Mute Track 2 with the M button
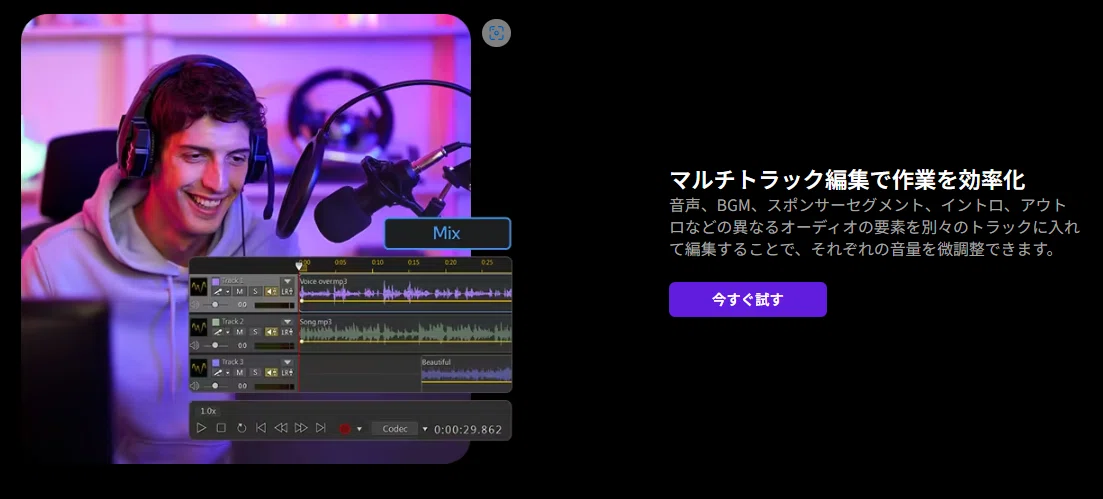Viewport: 1103px width, 499px height. point(240,331)
